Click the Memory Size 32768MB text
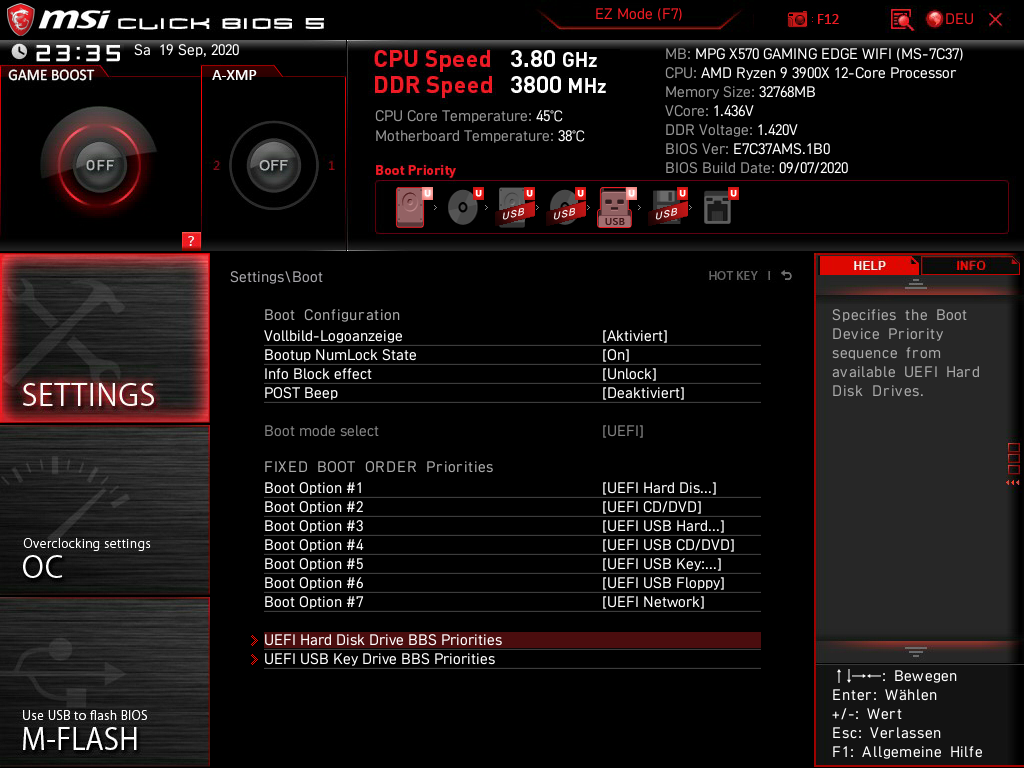 (740, 92)
